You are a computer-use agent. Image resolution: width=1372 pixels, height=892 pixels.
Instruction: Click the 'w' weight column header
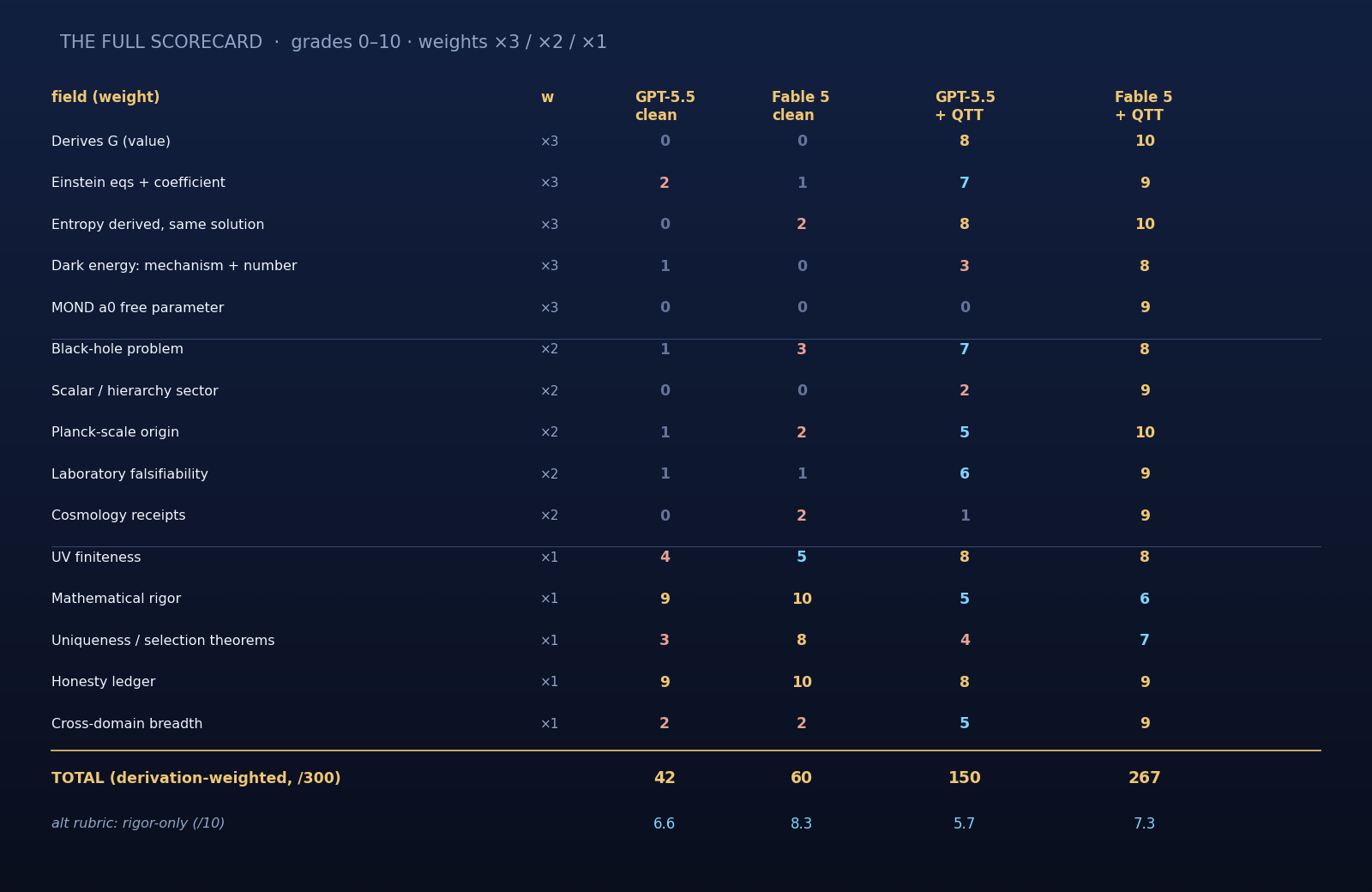coord(547,98)
